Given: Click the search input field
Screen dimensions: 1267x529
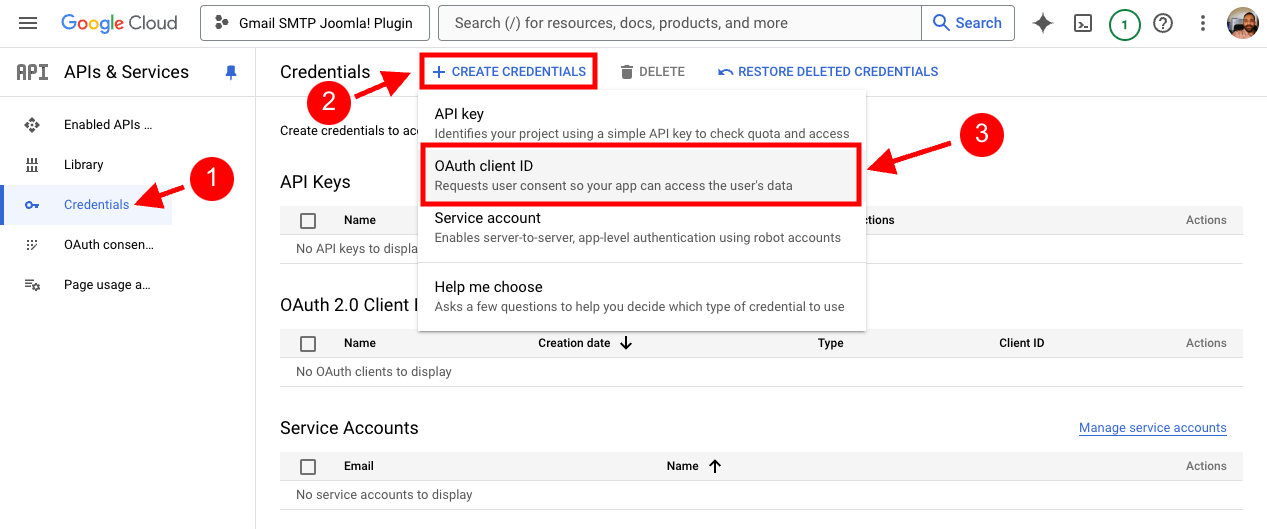Looking at the screenshot, I should (x=680, y=23).
